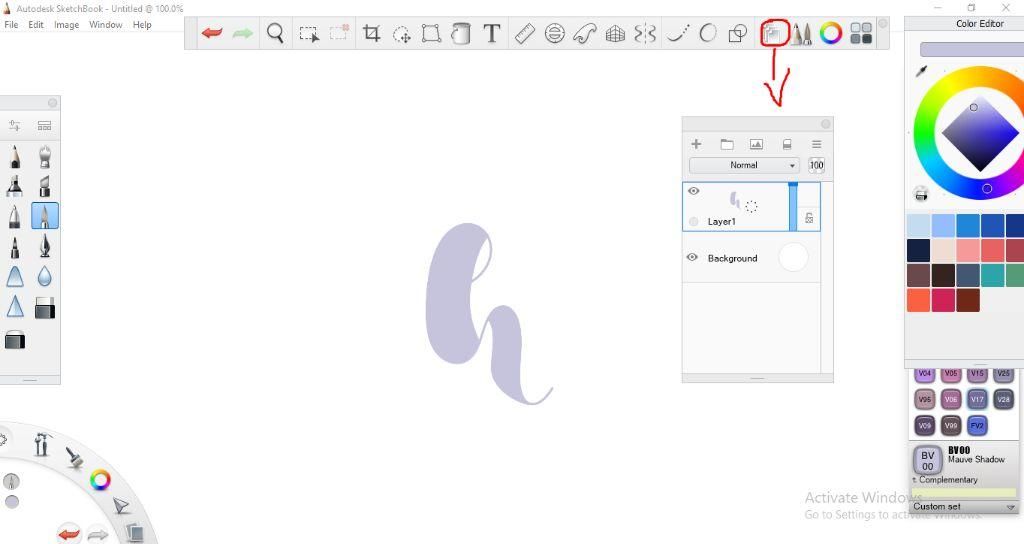Pick the Flood Fill bucket tool
1024x544 pixels.
461,33
